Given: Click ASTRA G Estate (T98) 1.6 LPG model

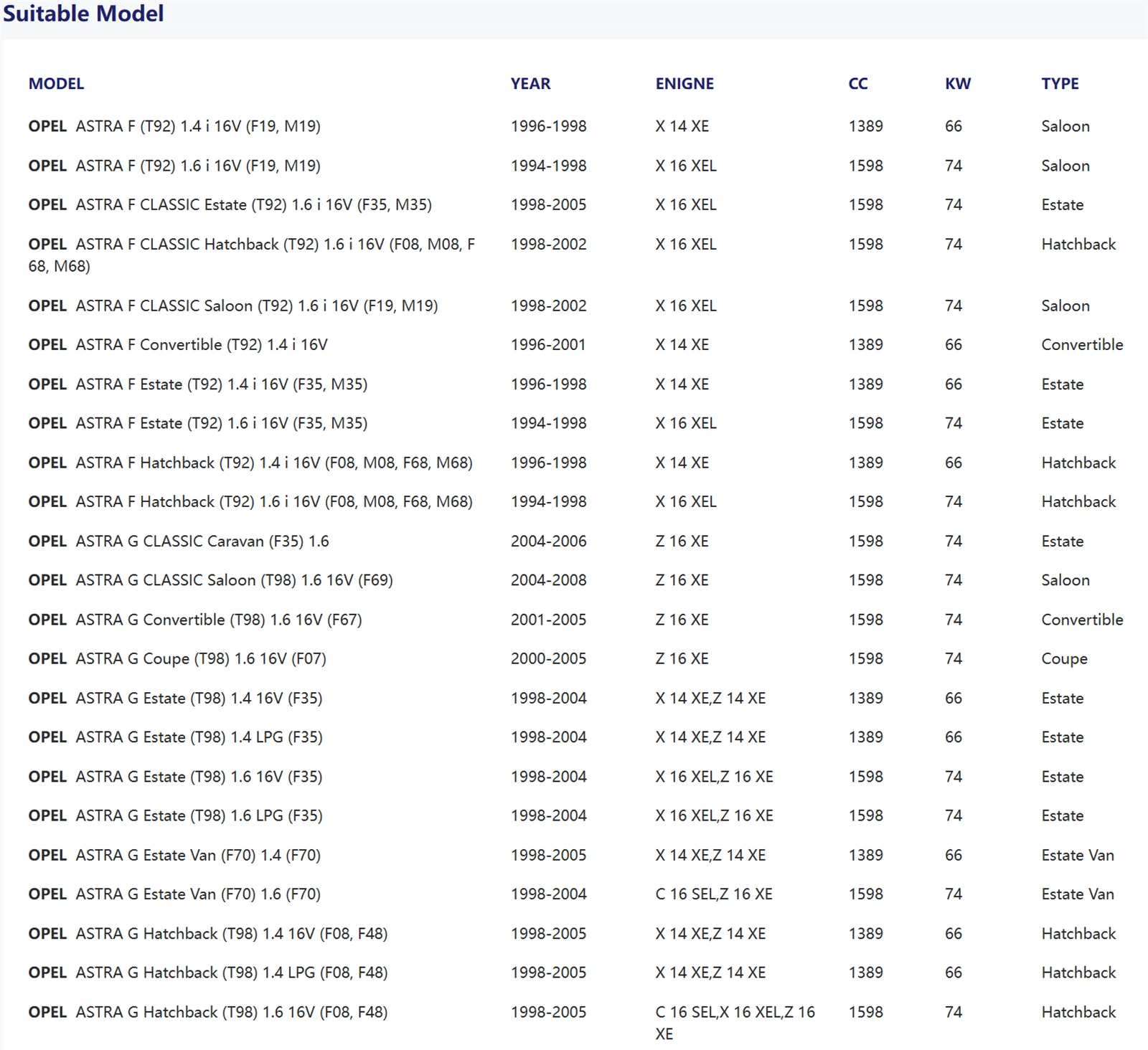Looking at the screenshot, I should click(x=176, y=815).
